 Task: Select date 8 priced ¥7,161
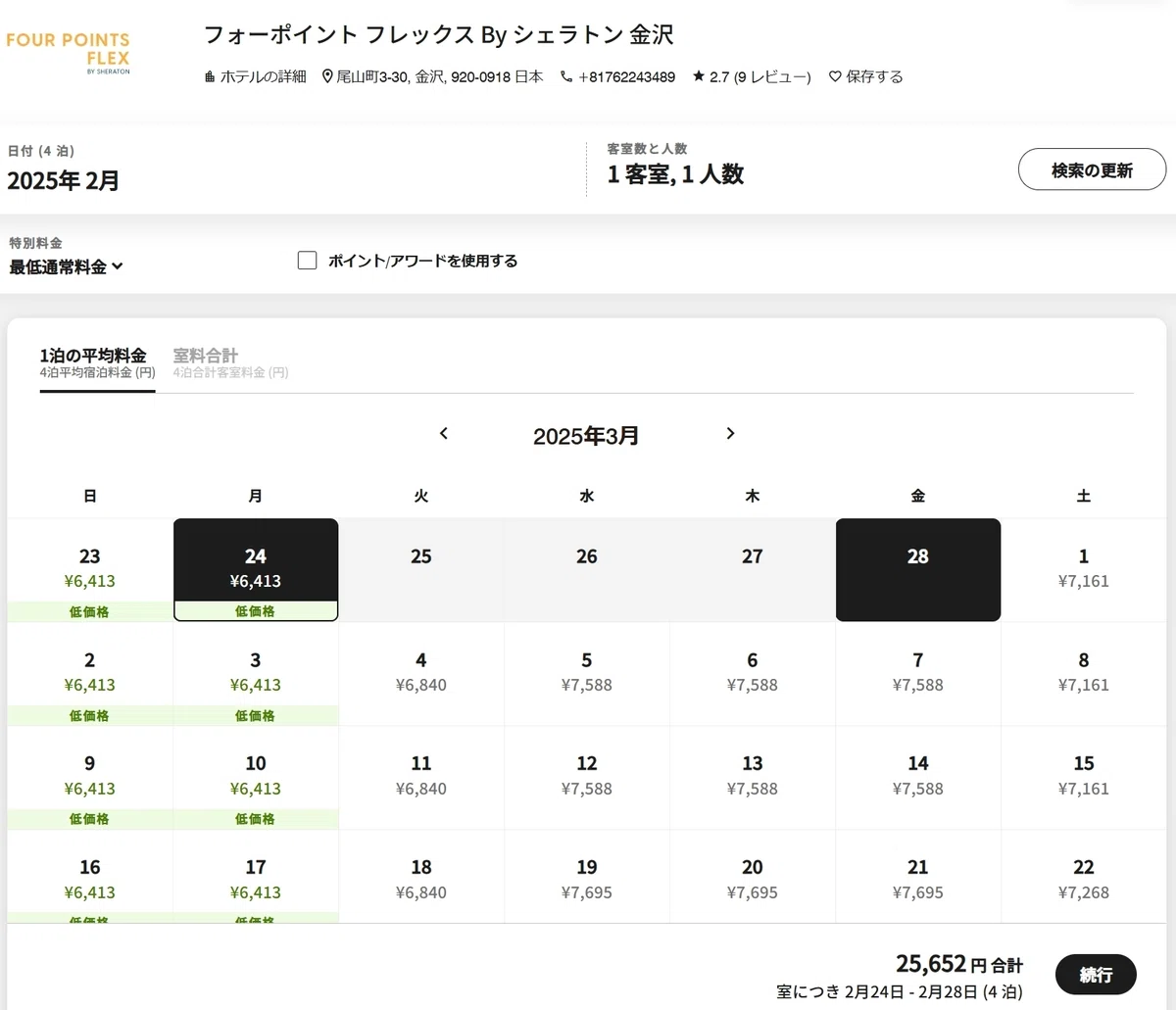1084,674
